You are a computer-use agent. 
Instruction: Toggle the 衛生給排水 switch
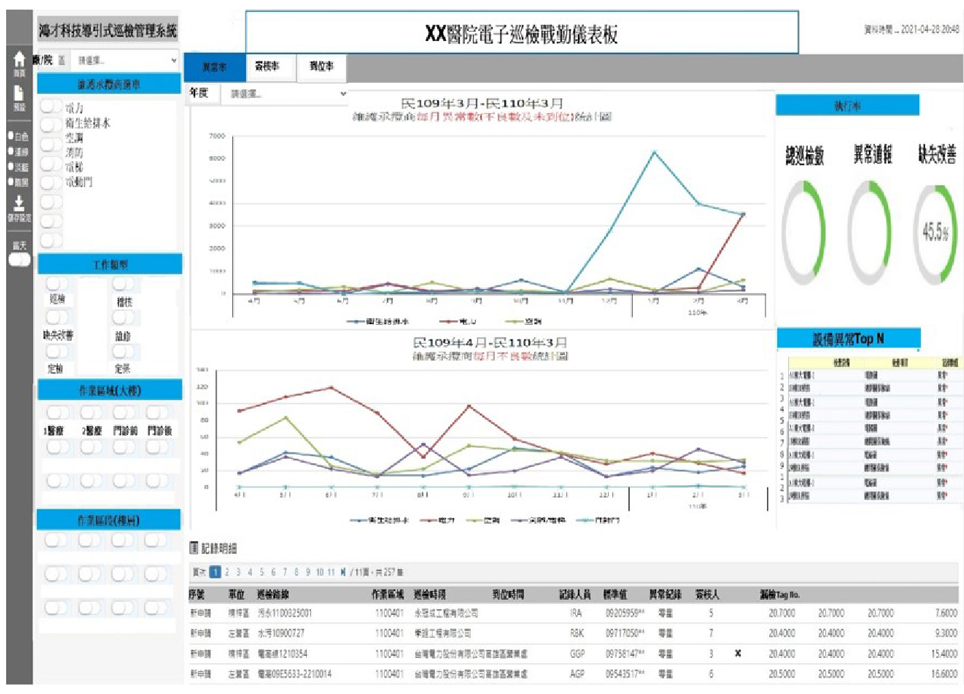click(52, 125)
